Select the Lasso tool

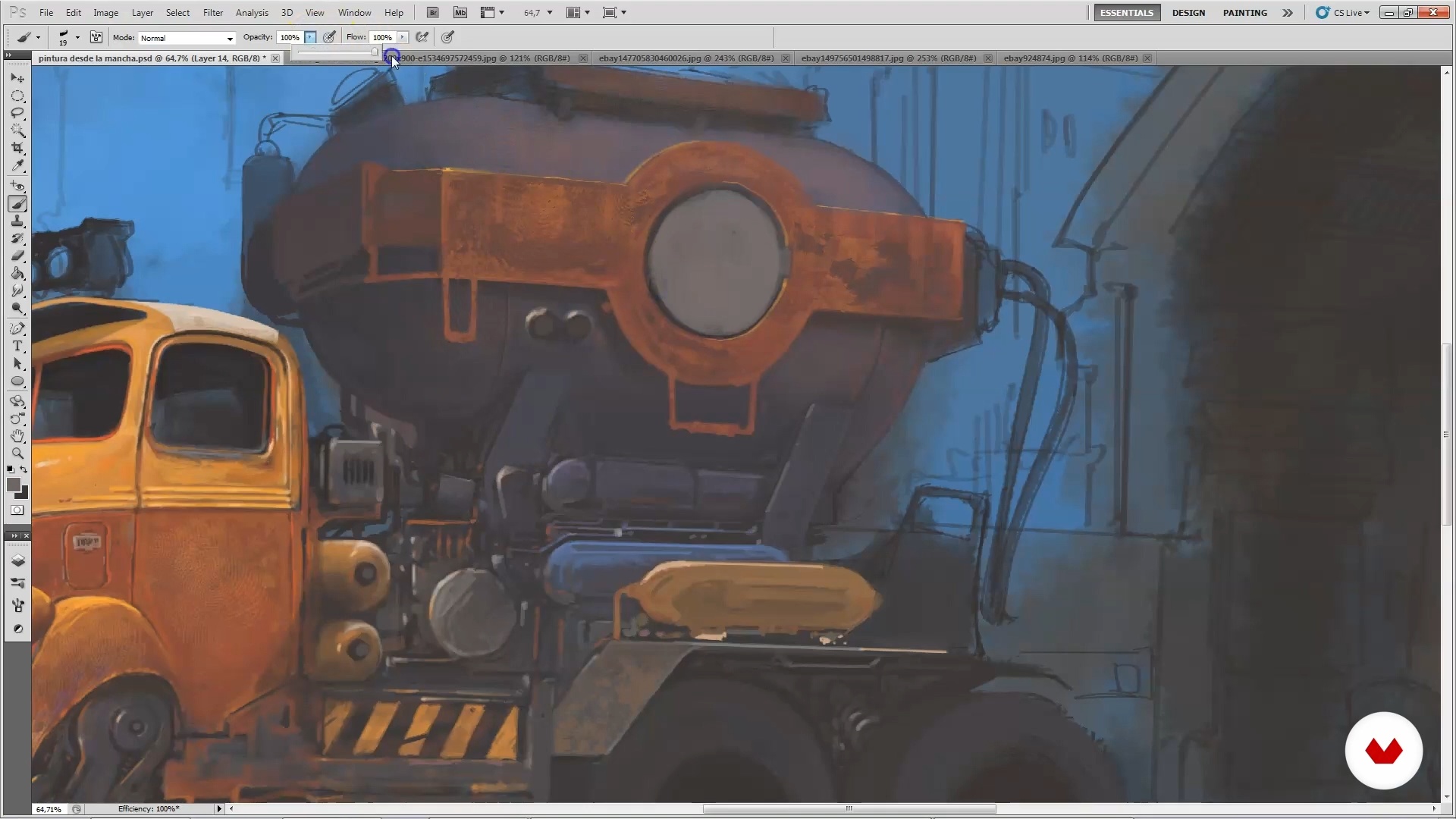click(x=17, y=113)
